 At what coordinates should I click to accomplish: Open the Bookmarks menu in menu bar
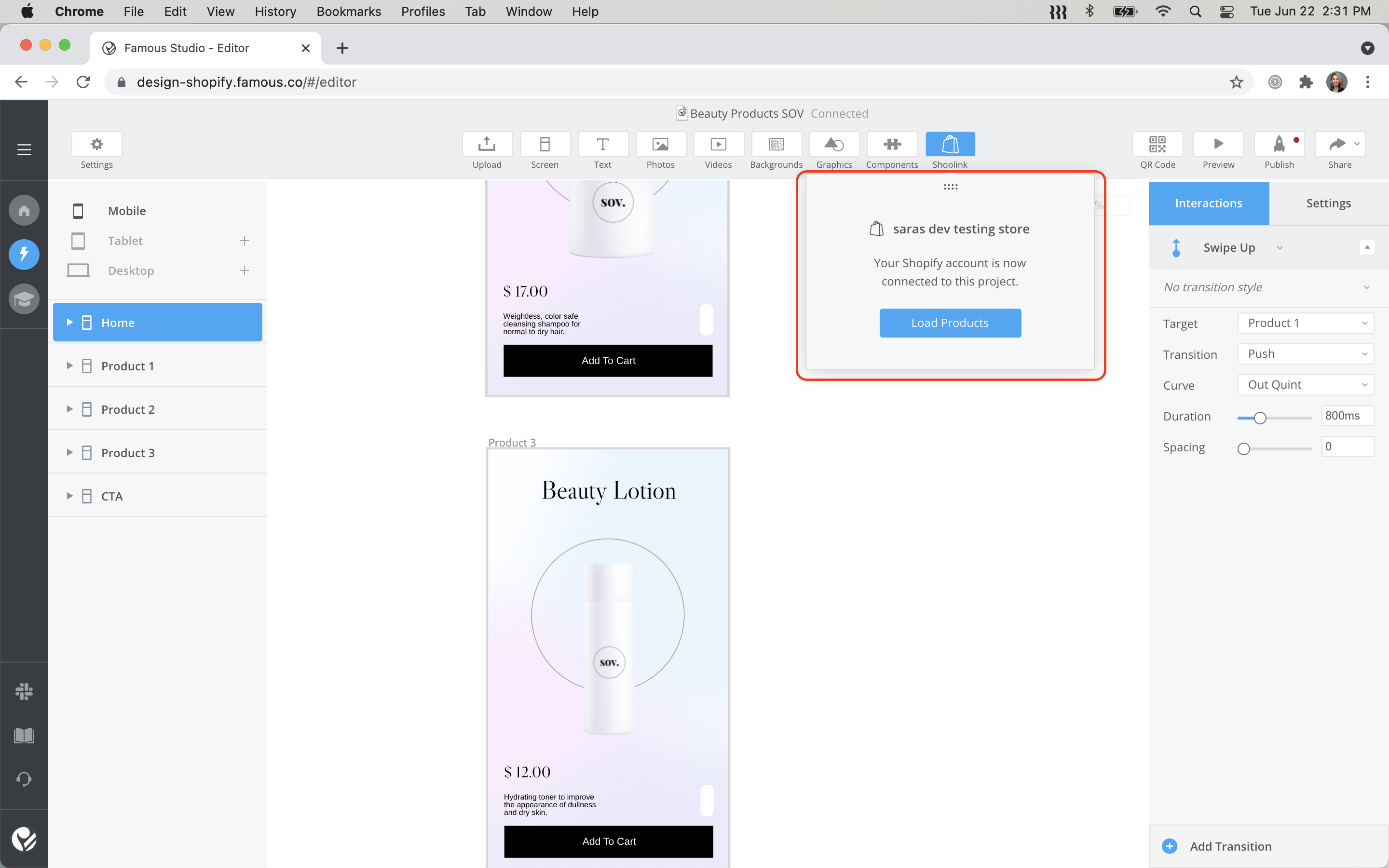[x=348, y=12]
